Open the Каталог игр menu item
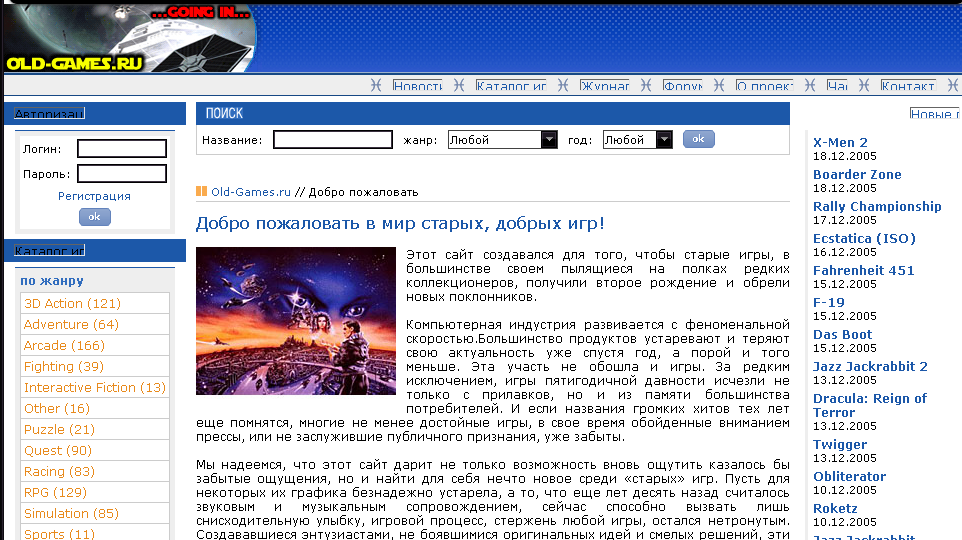This screenshot has height=540, width=962. point(511,86)
